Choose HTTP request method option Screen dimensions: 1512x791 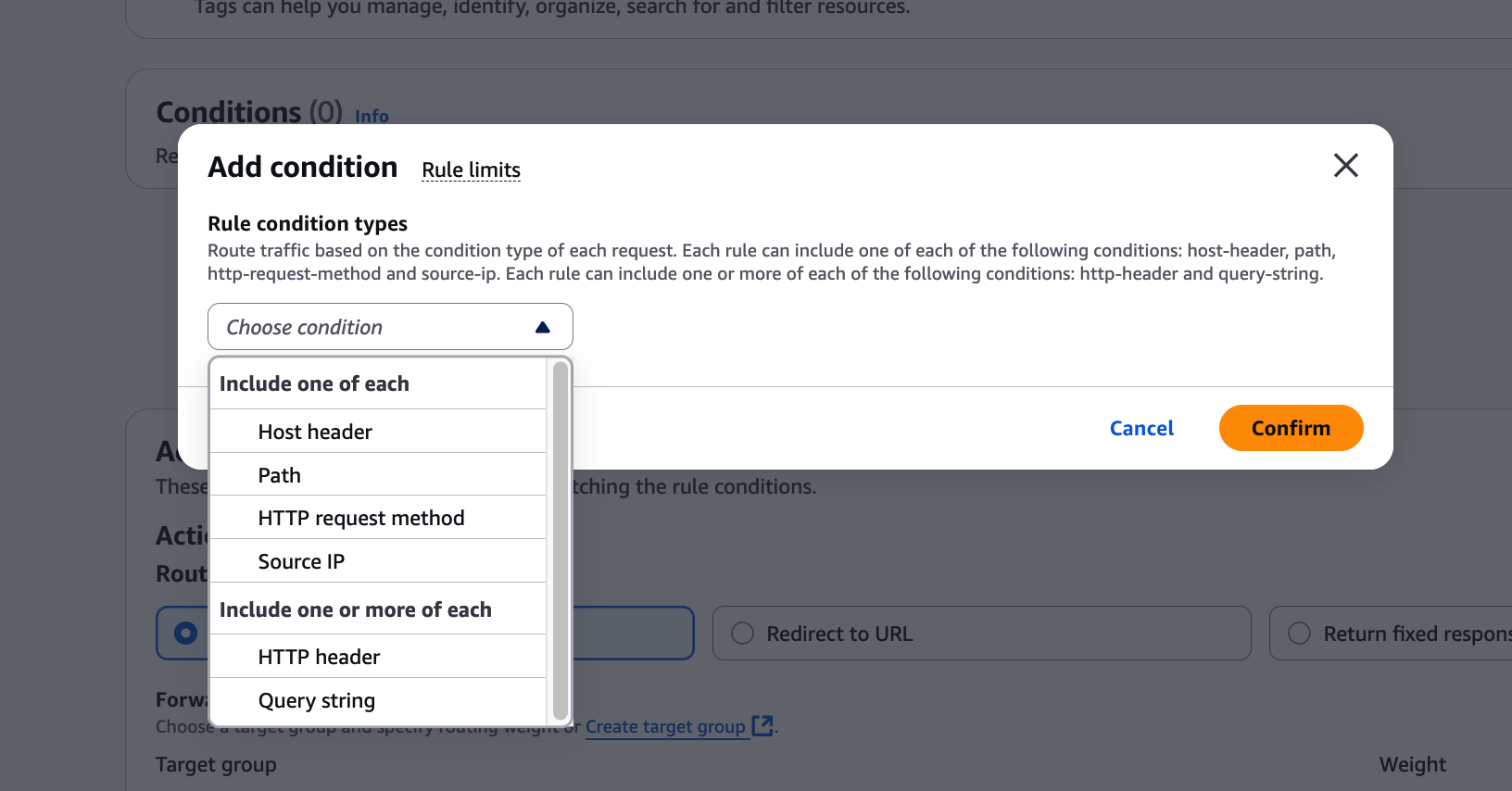coord(361,519)
